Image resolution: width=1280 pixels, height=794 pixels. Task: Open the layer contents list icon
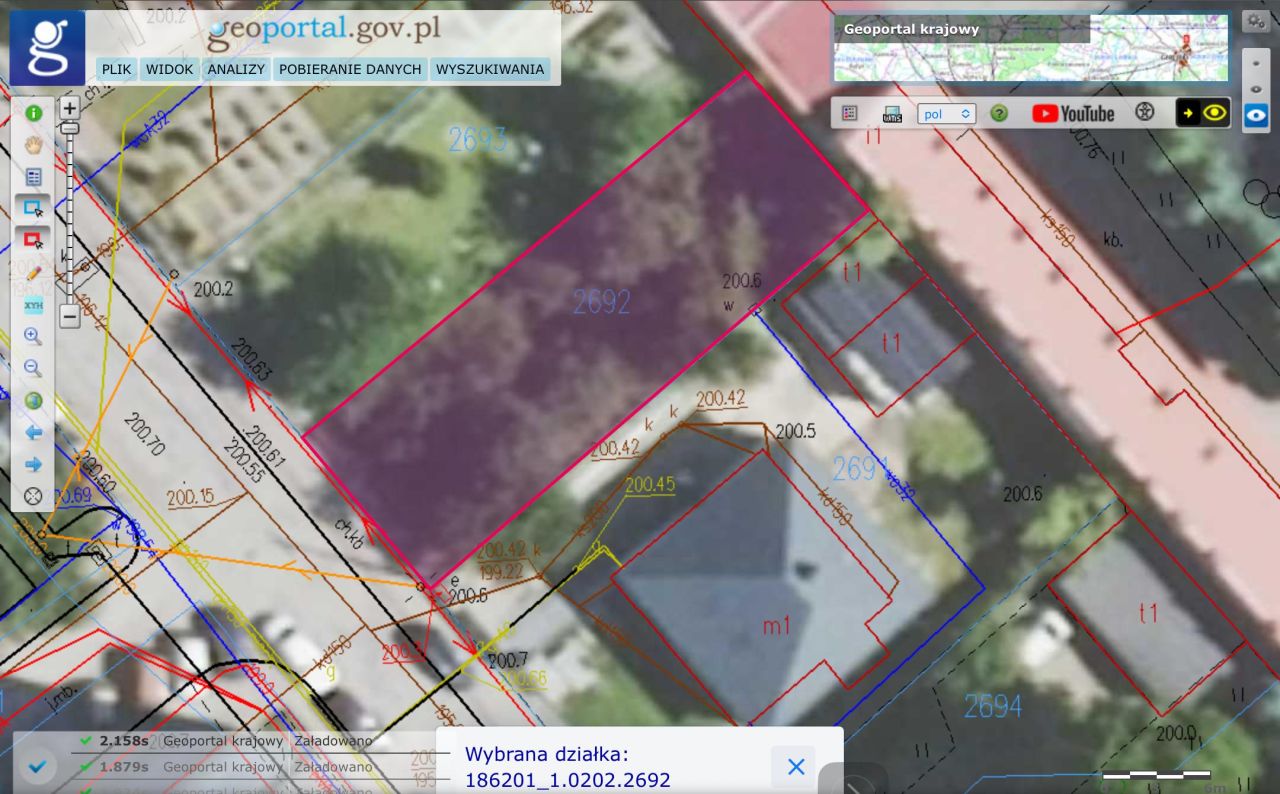tap(849, 113)
